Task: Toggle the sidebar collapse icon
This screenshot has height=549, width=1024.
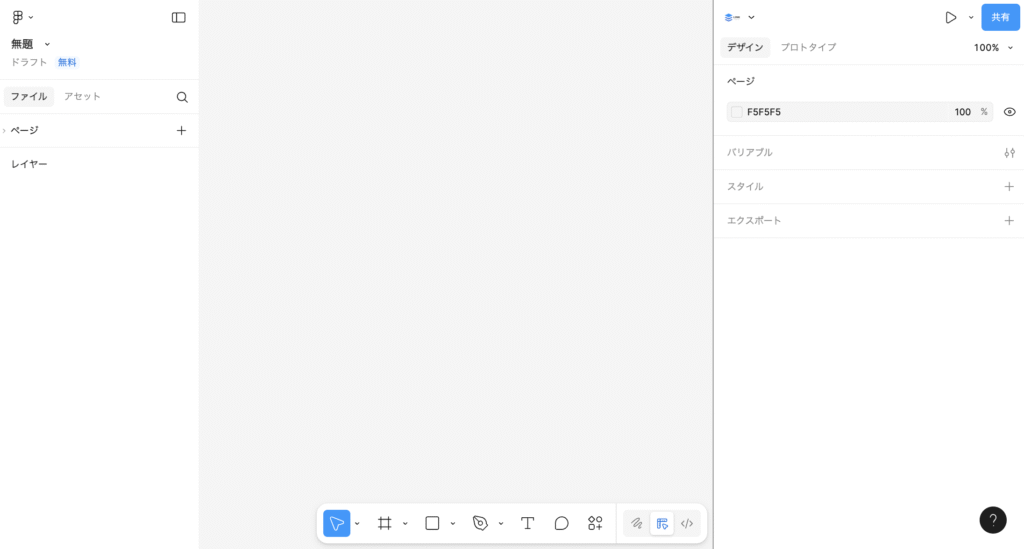Action: (178, 18)
